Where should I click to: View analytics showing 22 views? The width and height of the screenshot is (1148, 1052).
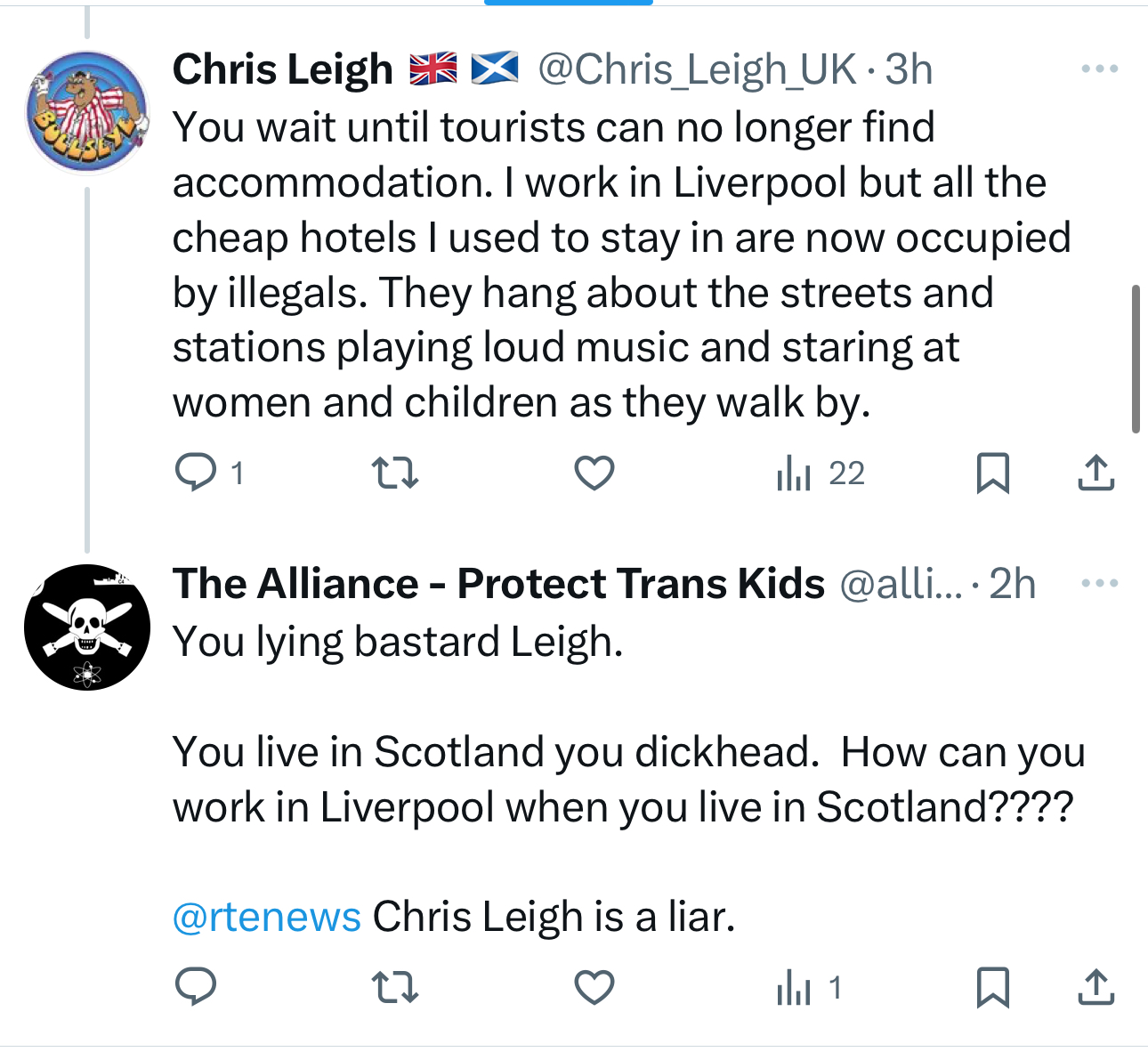821,473
